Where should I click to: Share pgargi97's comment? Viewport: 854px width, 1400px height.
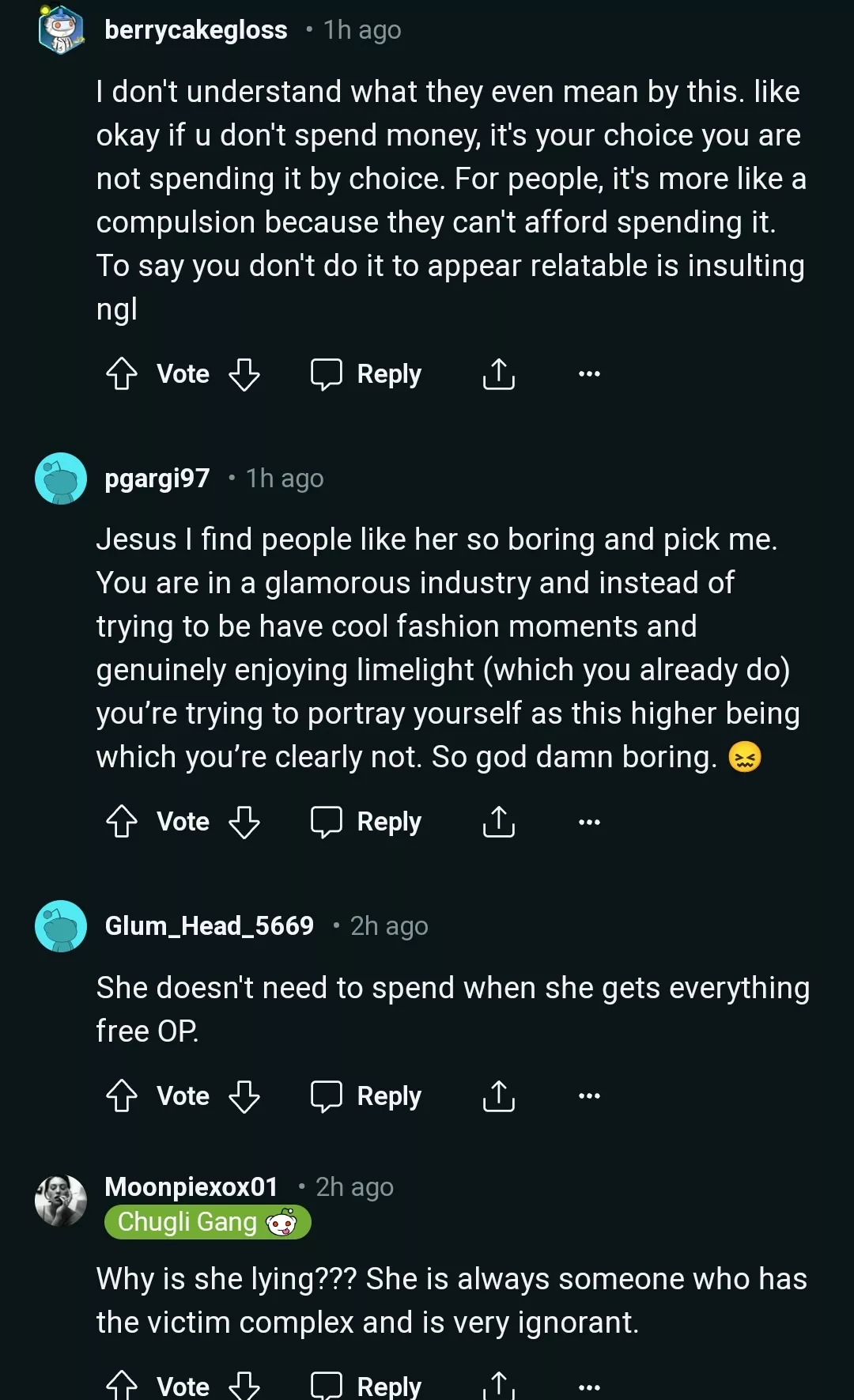pos(498,822)
